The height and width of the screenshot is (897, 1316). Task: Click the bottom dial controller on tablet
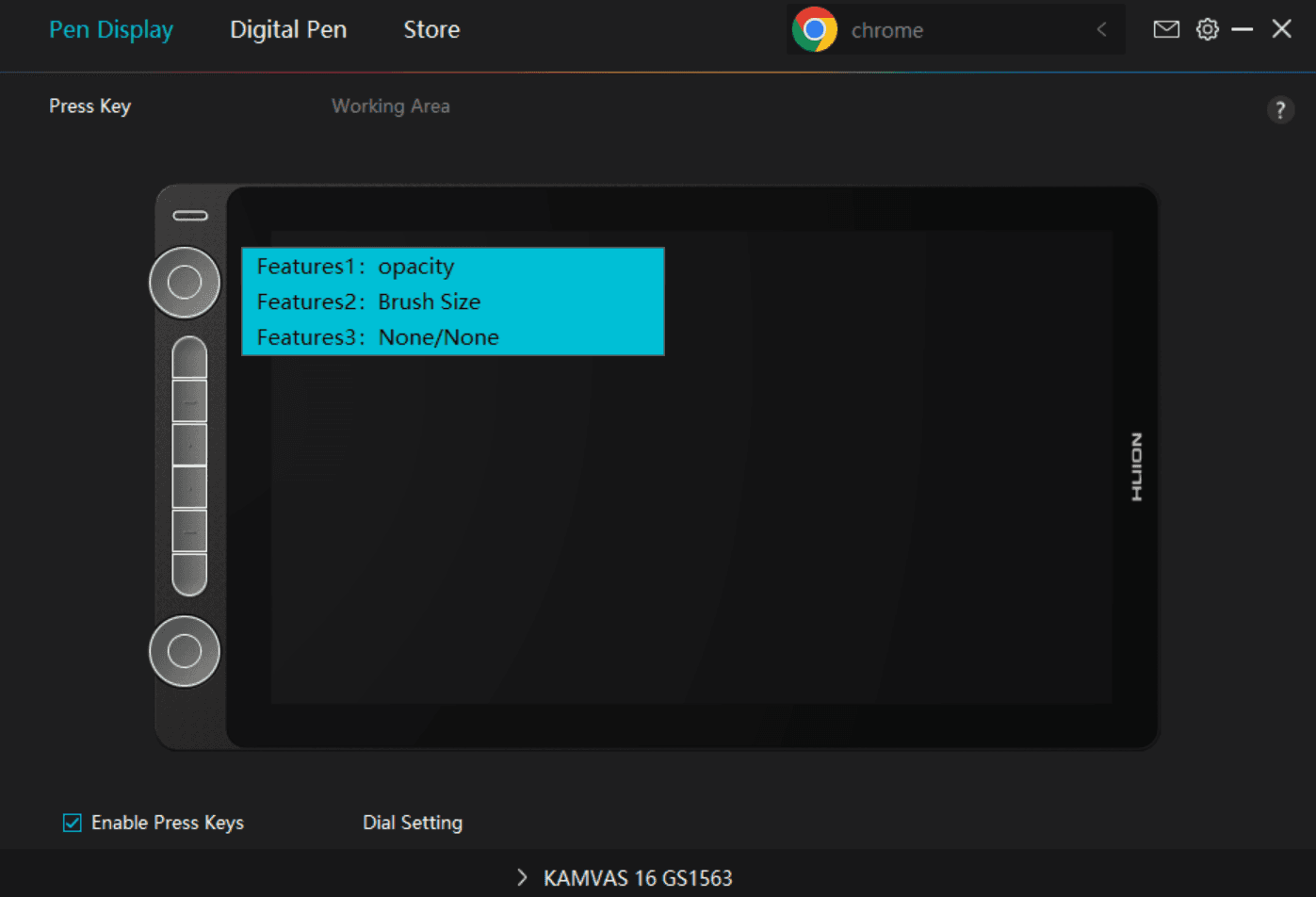click(185, 651)
